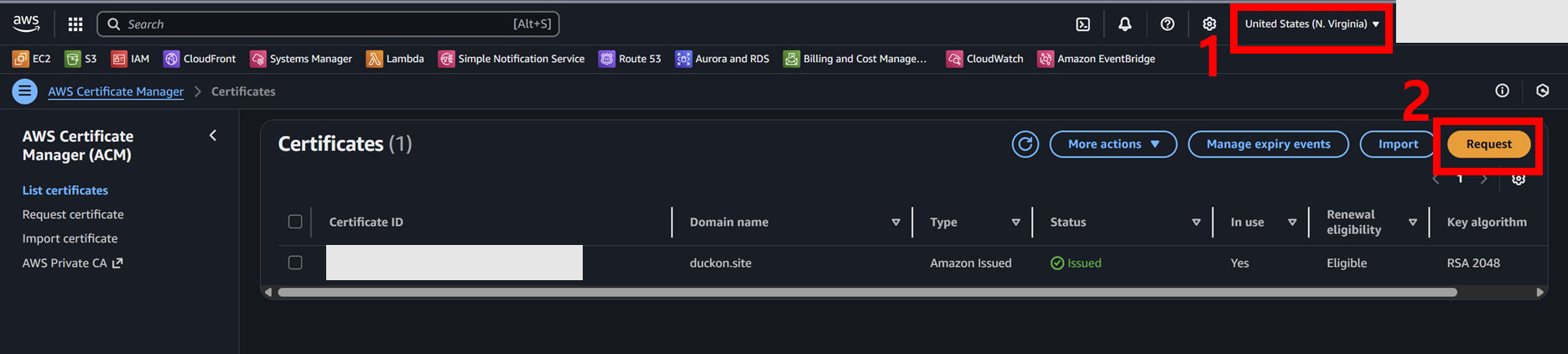Open the notifications bell
Image resolution: width=1568 pixels, height=354 pixels.
1125,24
